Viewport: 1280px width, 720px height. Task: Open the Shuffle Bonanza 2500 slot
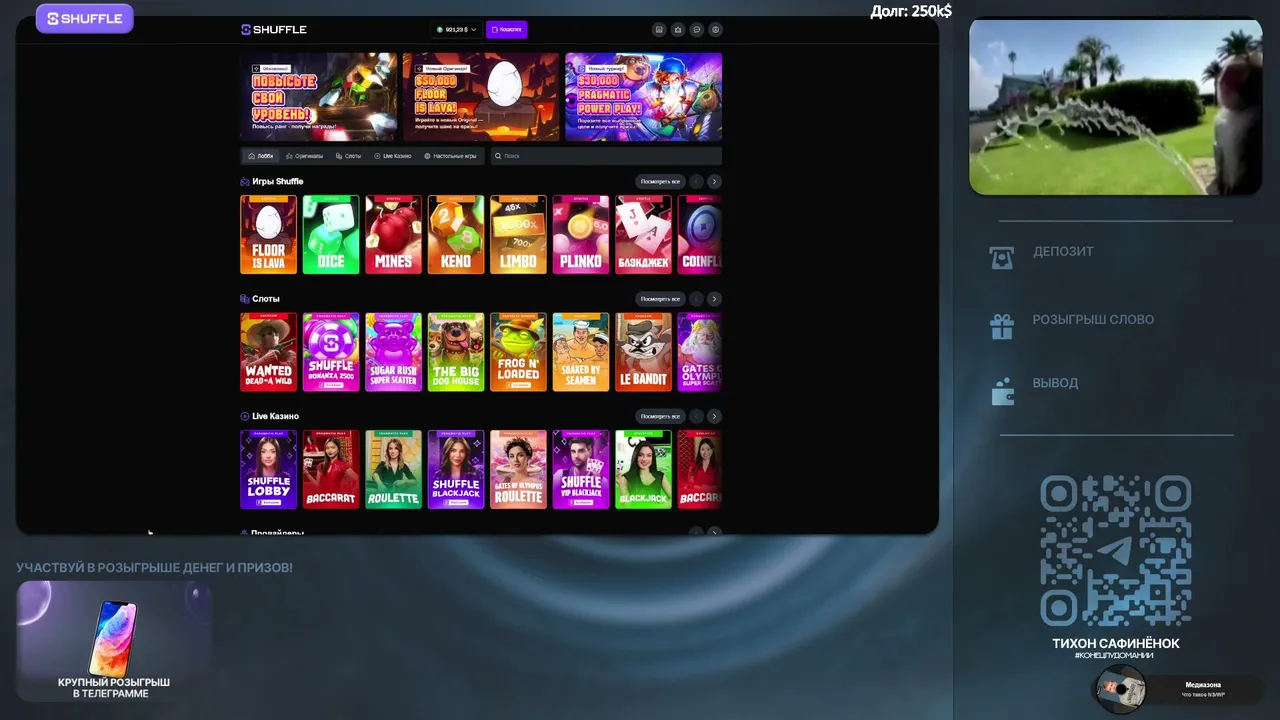pyautogui.click(x=331, y=352)
